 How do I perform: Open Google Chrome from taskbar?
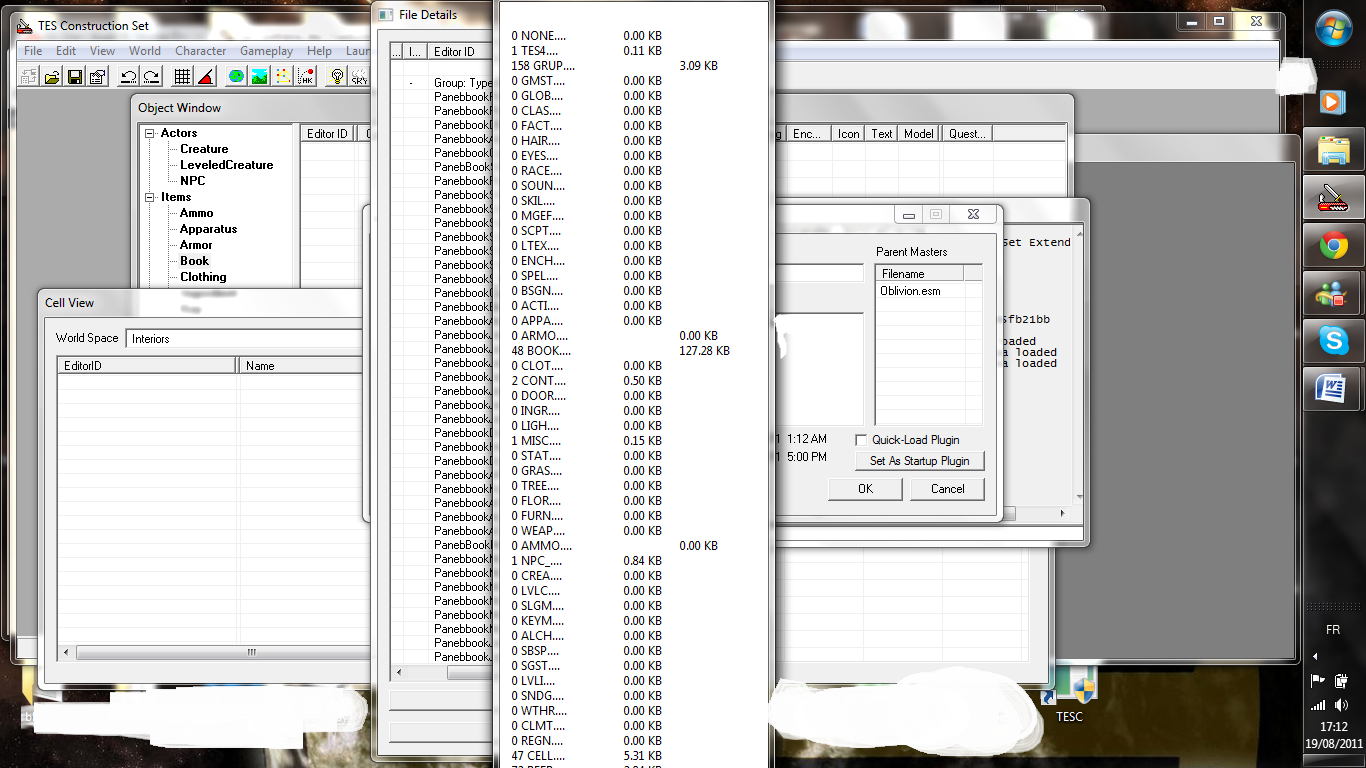[1333, 245]
